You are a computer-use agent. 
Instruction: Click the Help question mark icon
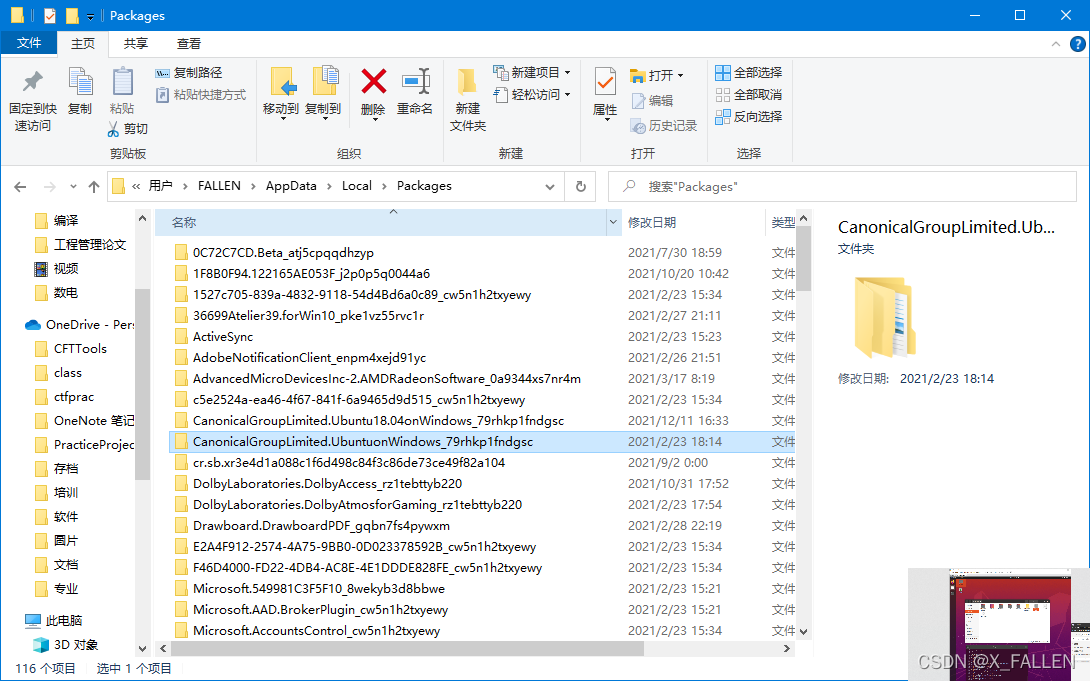[1077, 44]
